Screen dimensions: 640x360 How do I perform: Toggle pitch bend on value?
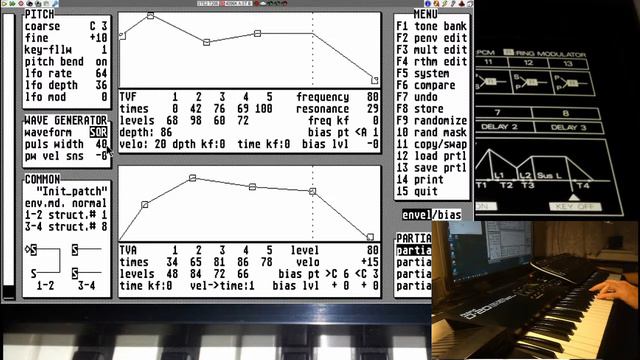pyautogui.click(x=101, y=62)
